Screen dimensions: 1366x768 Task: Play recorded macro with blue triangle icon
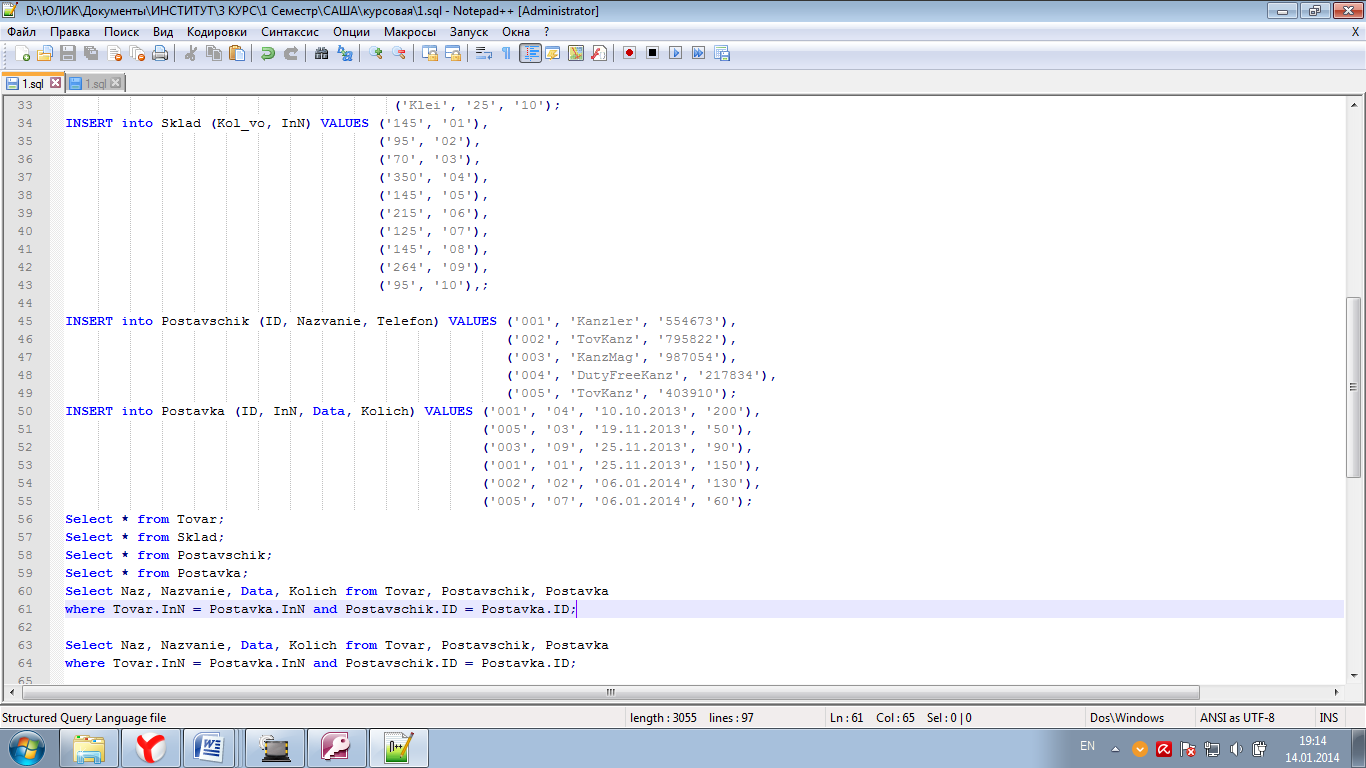click(x=675, y=53)
